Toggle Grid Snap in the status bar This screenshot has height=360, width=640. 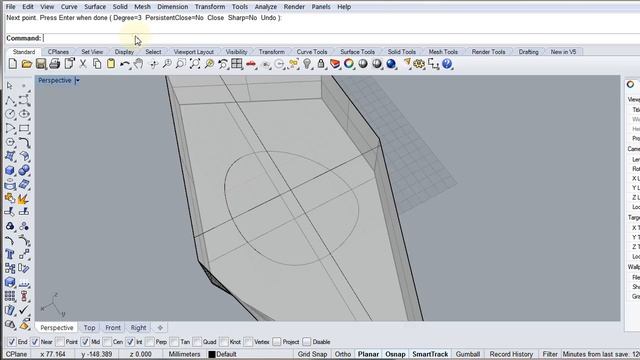coord(312,354)
